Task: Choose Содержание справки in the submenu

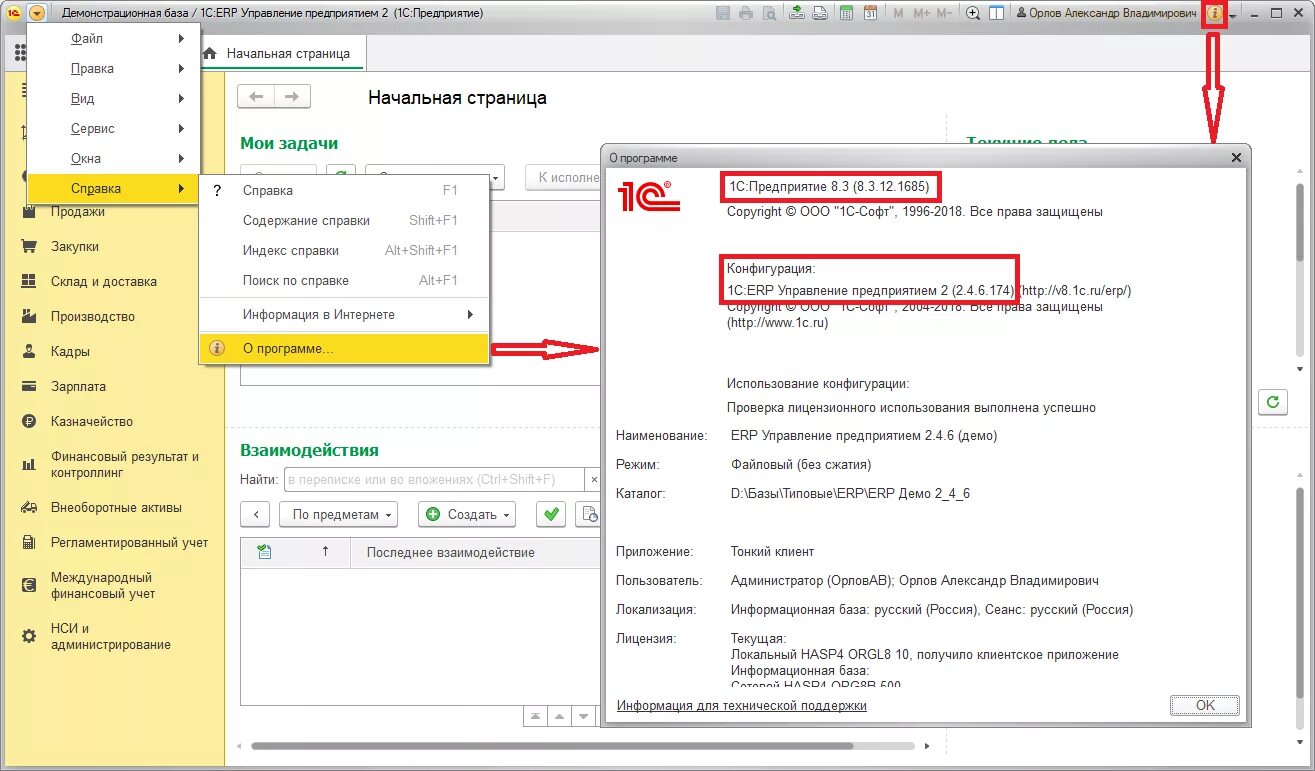Action: 344,221
